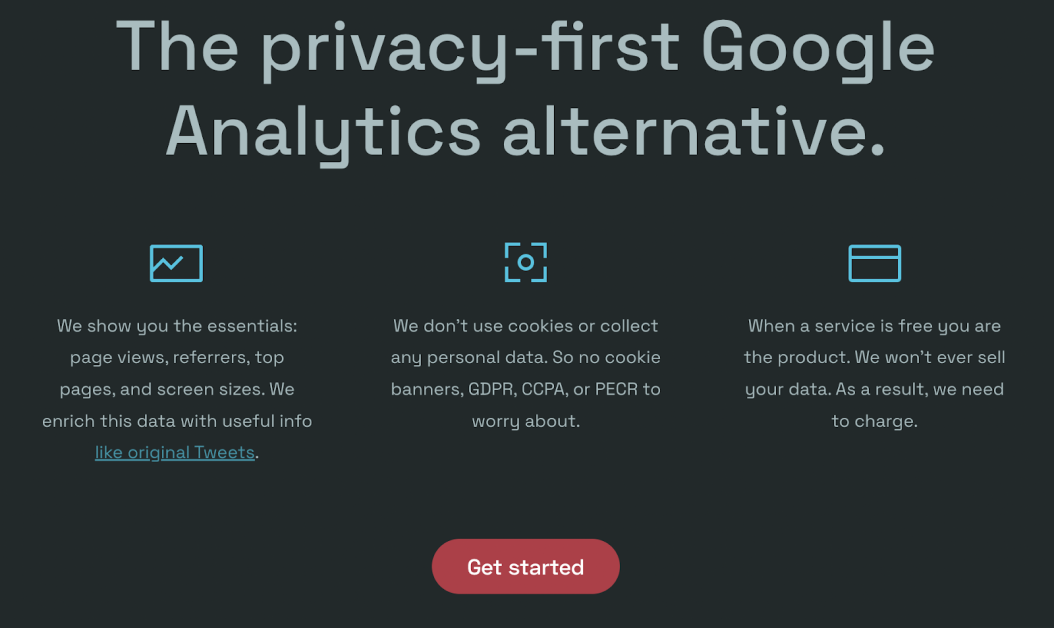The height and width of the screenshot is (628, 1054).
Task: Click the "page views, referrers, top" text line
Action: click(177, 358)
